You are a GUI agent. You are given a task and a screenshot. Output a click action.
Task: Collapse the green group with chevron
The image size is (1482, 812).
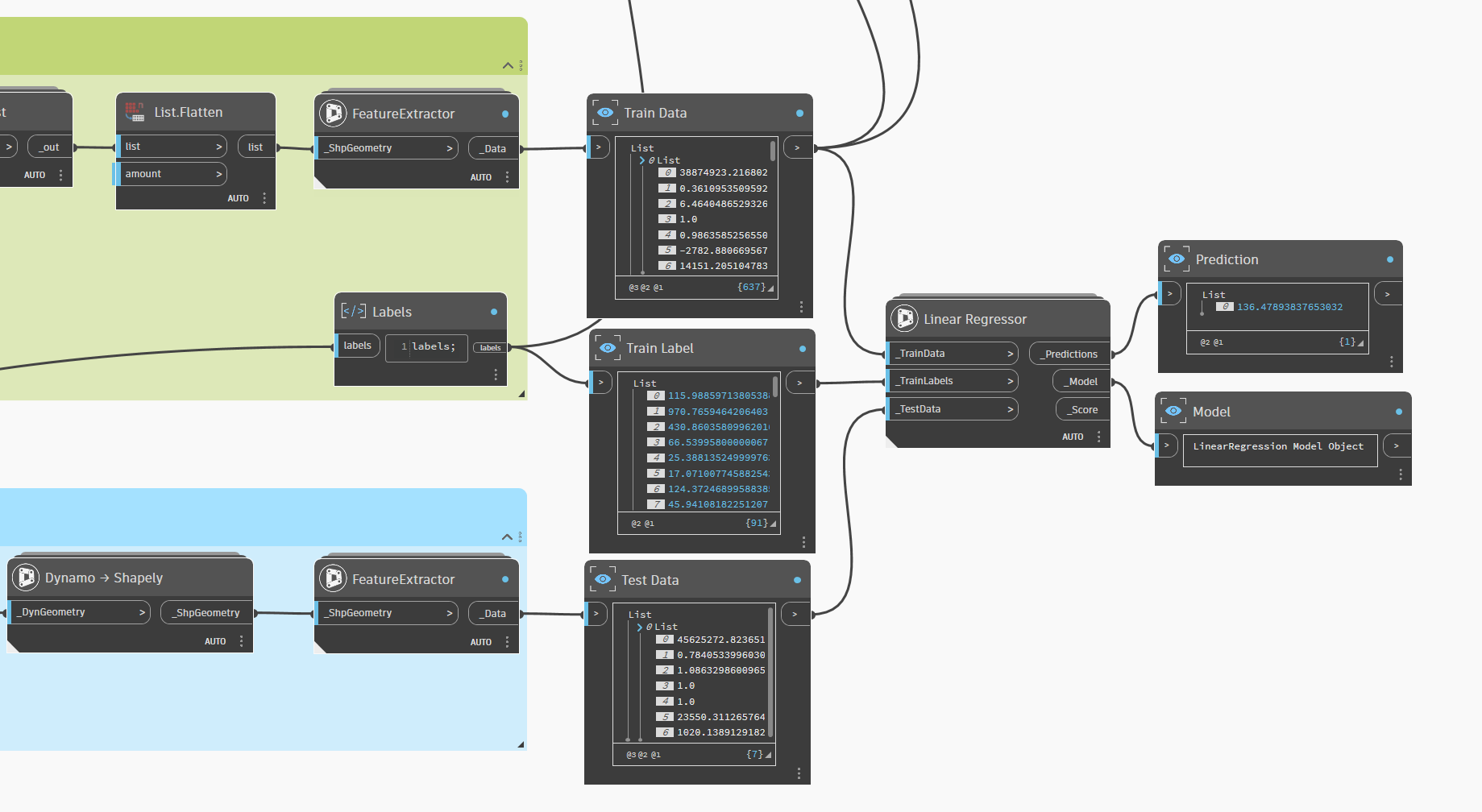508,65
